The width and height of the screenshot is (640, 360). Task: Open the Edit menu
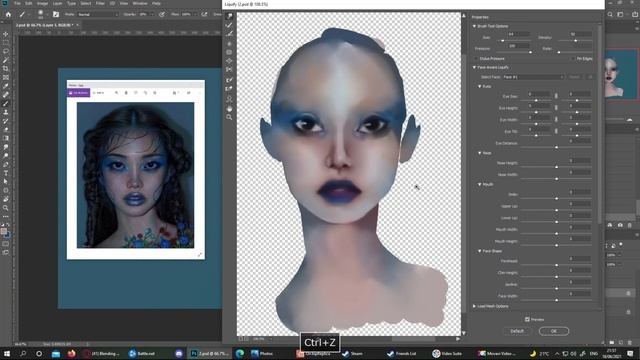click(x=29, y=3)
